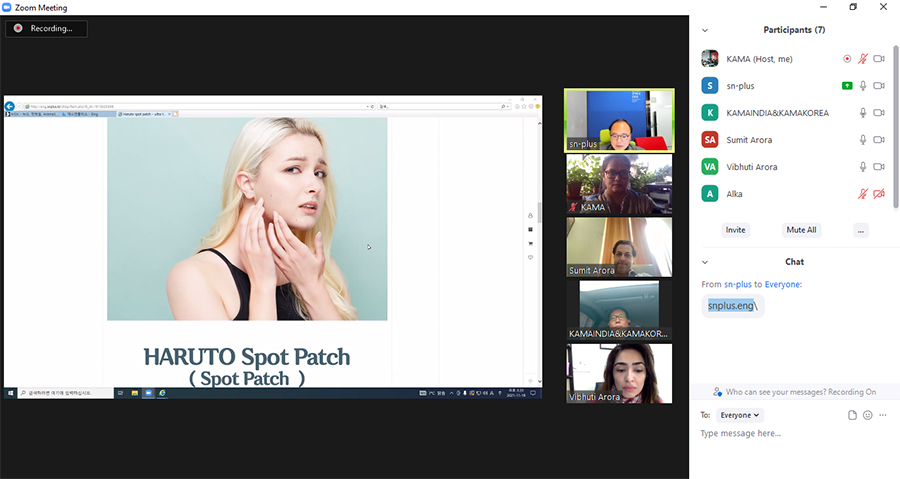This screenshot has height=479, width=900.
Task: Toggle KAMA's camera icon in participants list
Action: coord(879,59)
